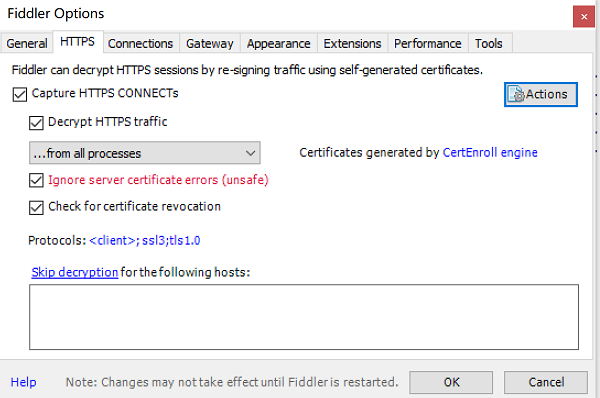Open the Connections tab
Image resolution: width=600 pixels, height=398 pixels.
[x=140, y=43]
